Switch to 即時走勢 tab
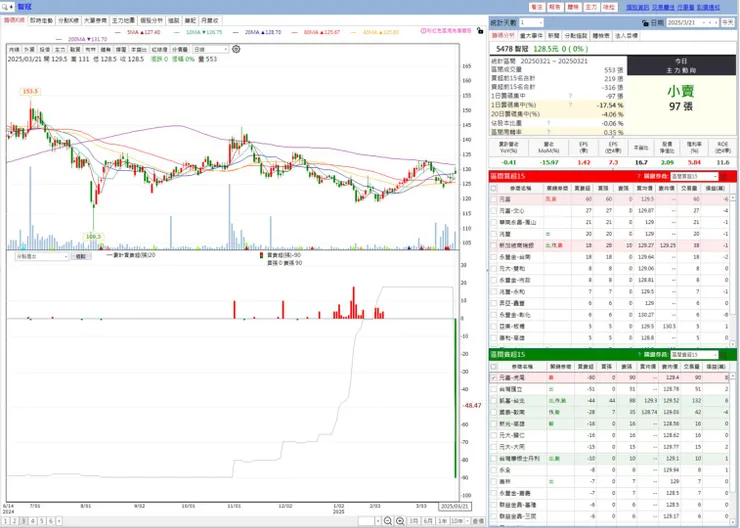 pyautogui.click(x=42, y=21)
